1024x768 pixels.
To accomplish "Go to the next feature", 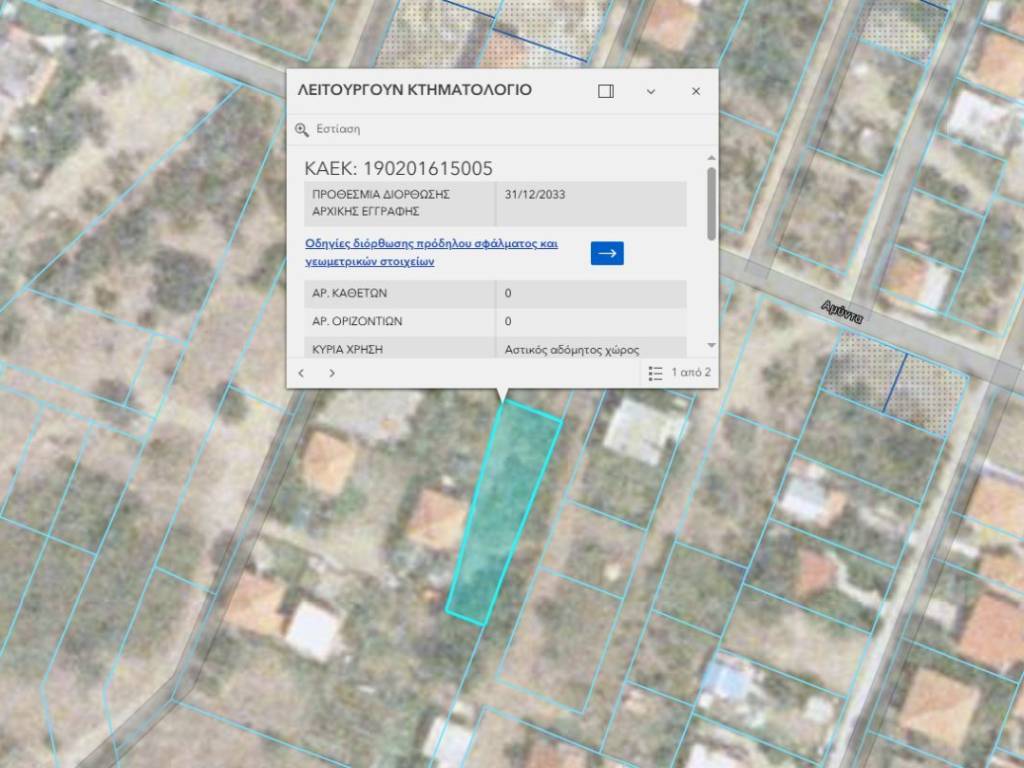I will (x=332, y=373).
